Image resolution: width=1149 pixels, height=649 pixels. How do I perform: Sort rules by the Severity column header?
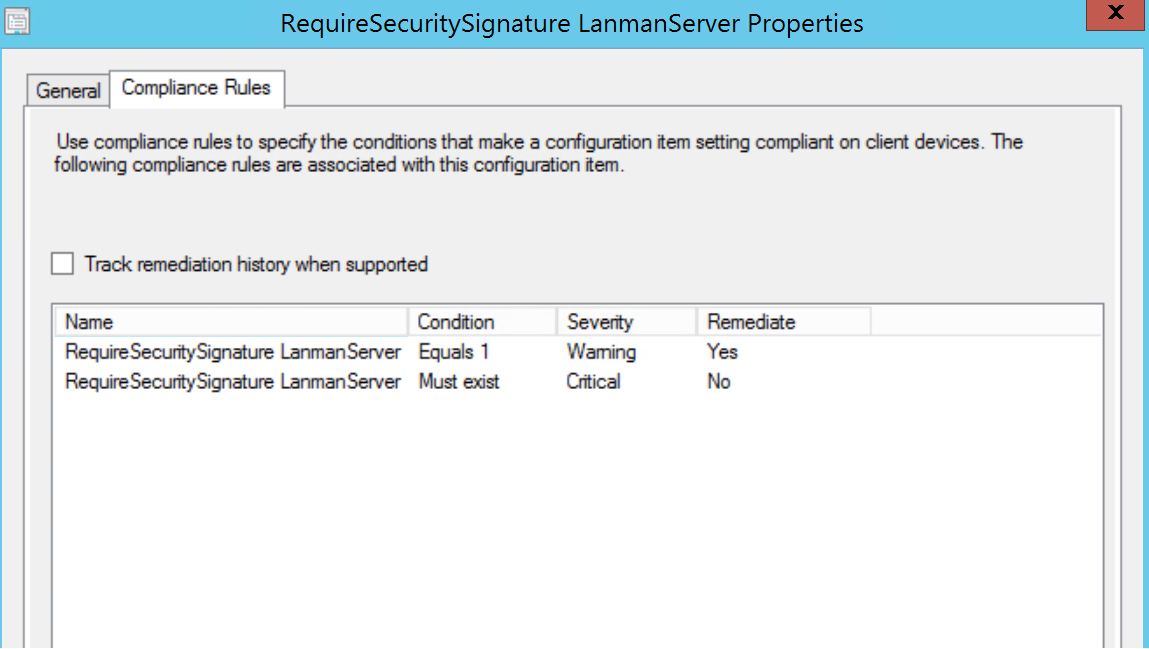[x=600, y=322]
